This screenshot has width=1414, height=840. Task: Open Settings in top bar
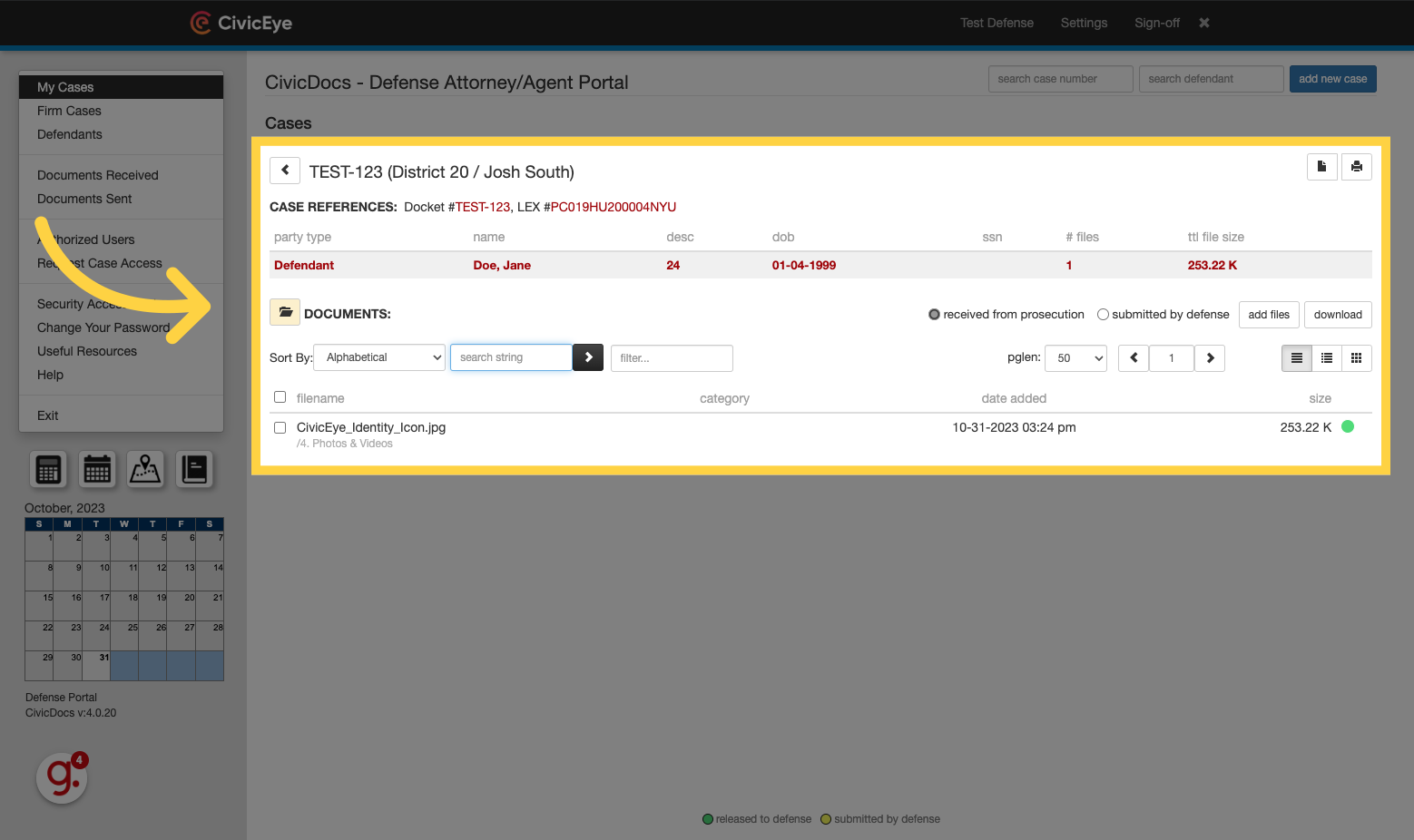click(x=1084, y=23)
